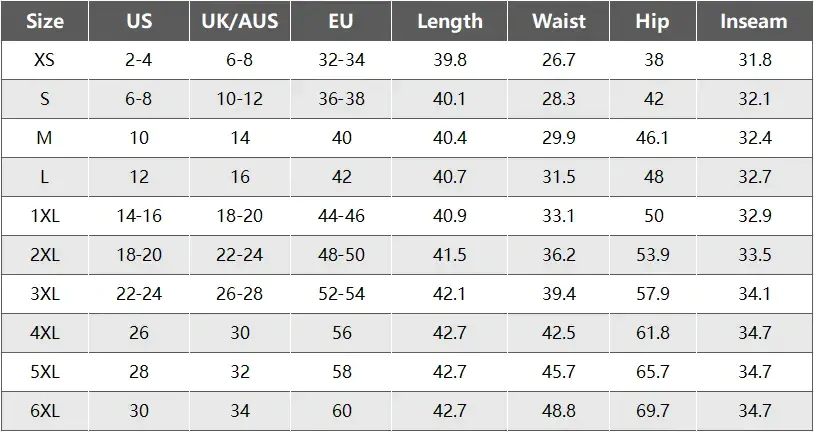The height and width of the screenshot is (432, 814).
Task: Select the 6XL size row label
Action: coord(44,411)
